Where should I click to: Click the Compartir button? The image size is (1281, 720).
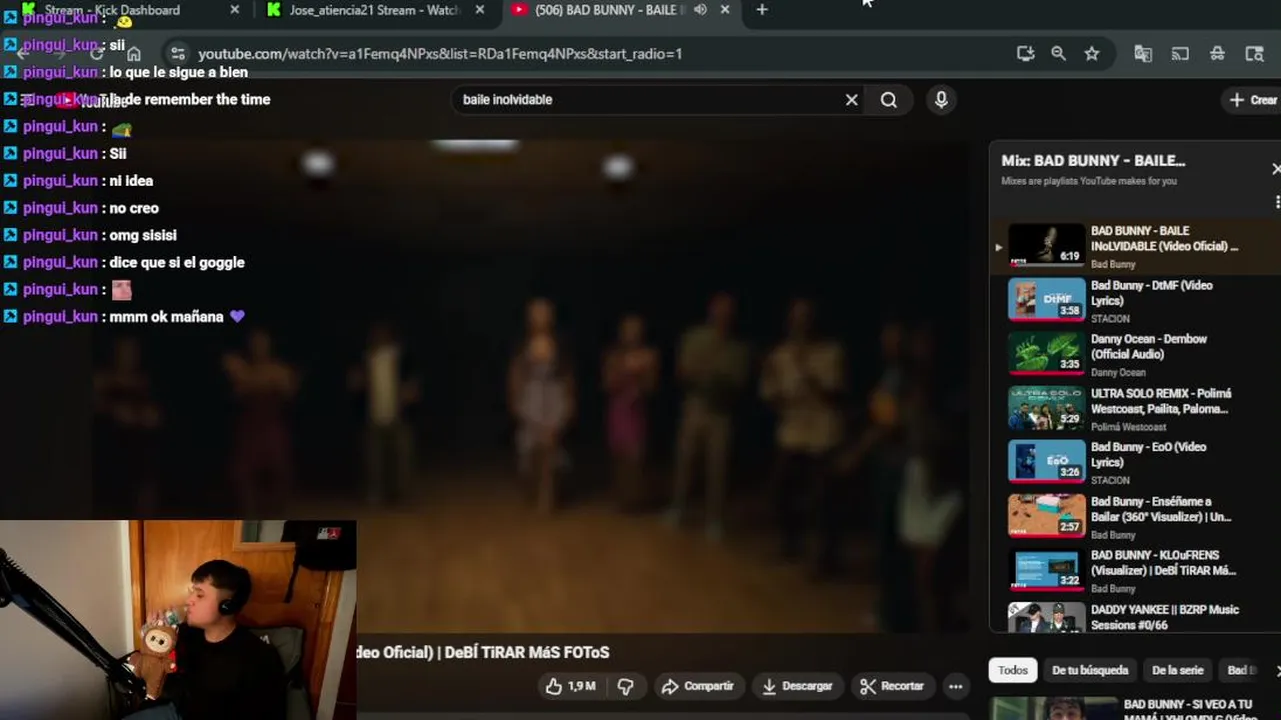click(699, 686)
